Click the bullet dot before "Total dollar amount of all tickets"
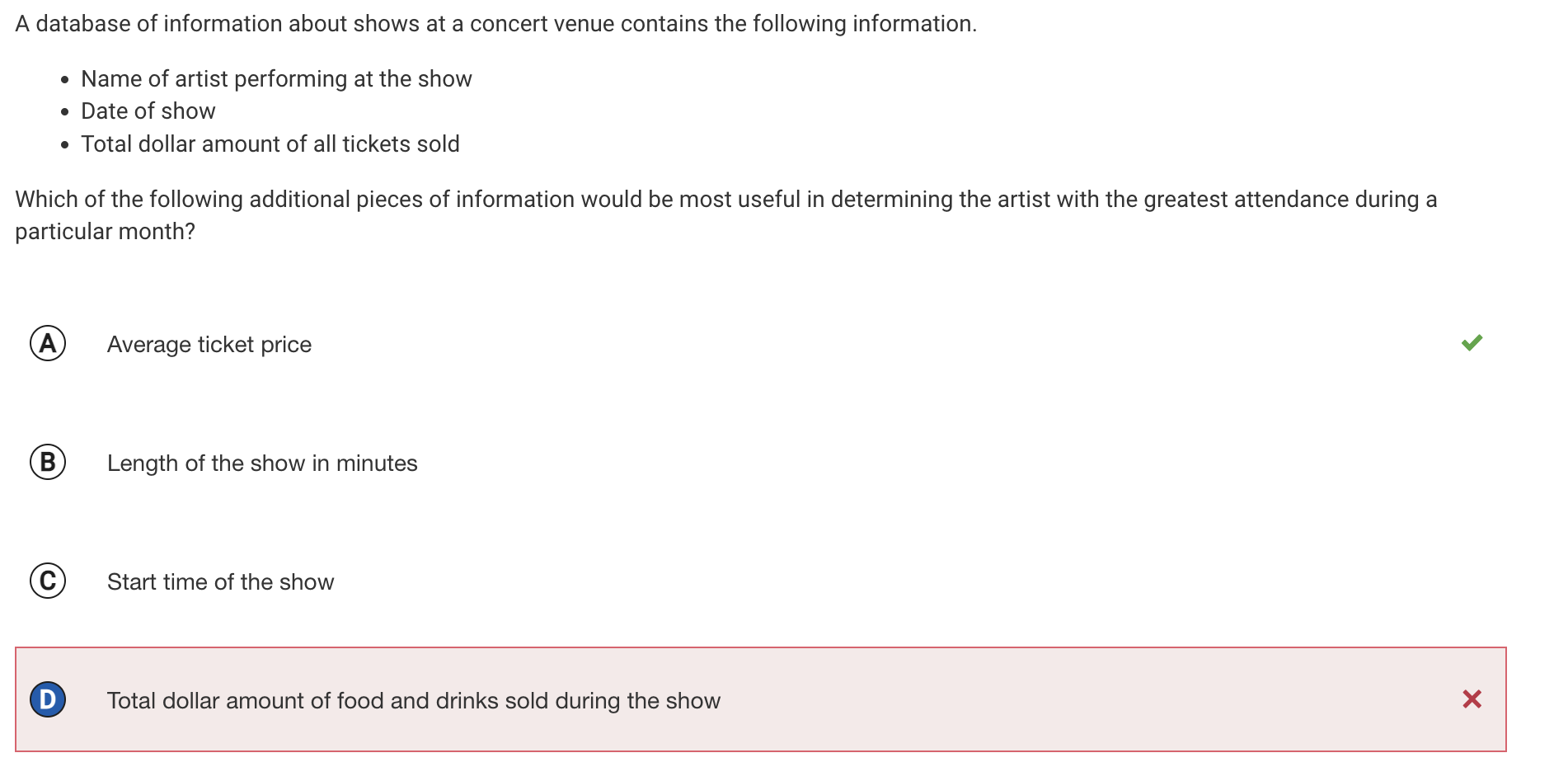 click(x=65, y=145)
